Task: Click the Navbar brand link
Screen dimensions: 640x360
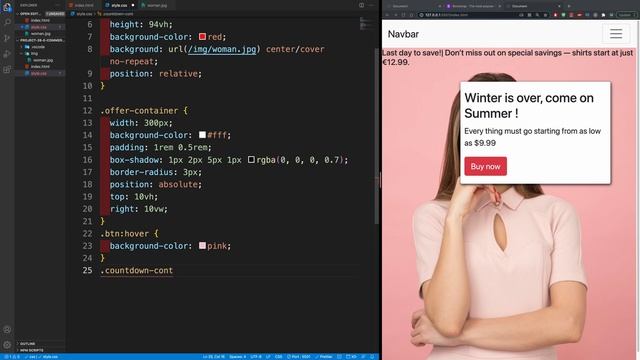Action: [403, 34]
